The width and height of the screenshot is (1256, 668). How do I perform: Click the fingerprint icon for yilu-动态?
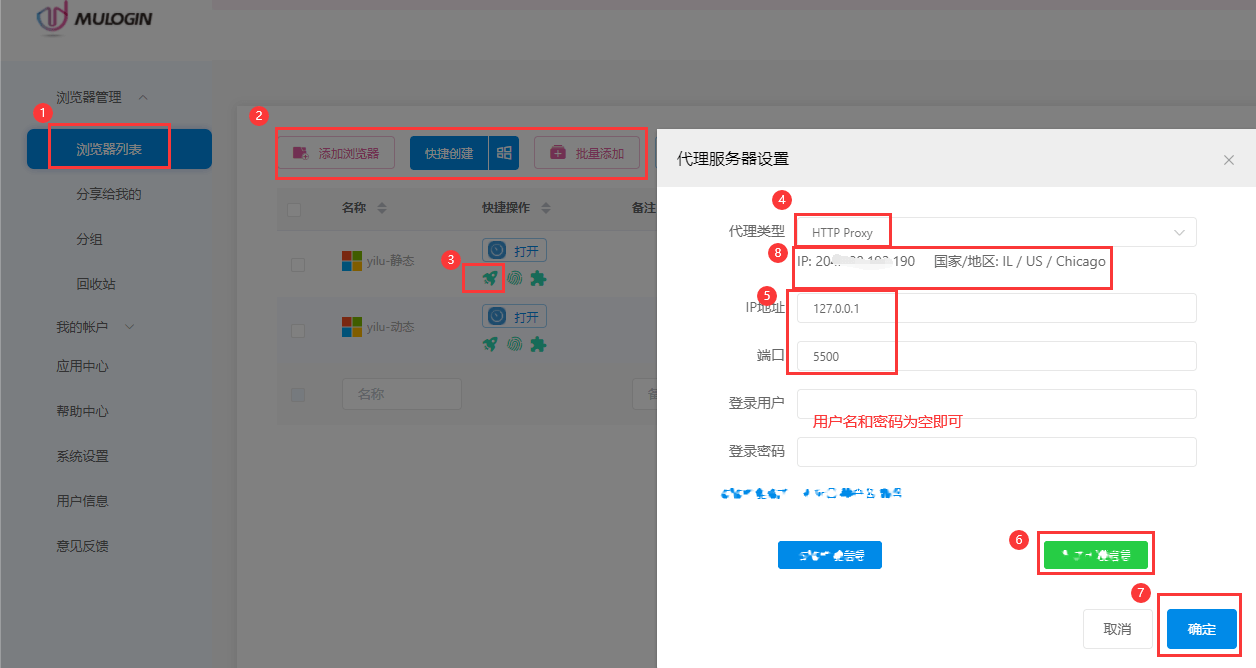(514, 344)
